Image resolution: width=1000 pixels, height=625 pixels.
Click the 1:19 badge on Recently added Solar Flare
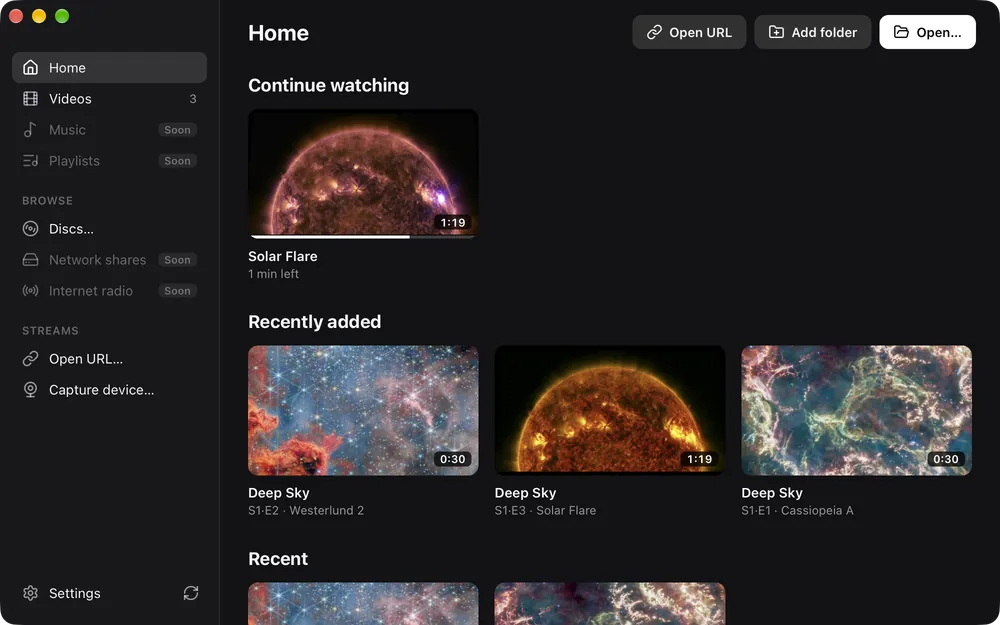point(700,459)
